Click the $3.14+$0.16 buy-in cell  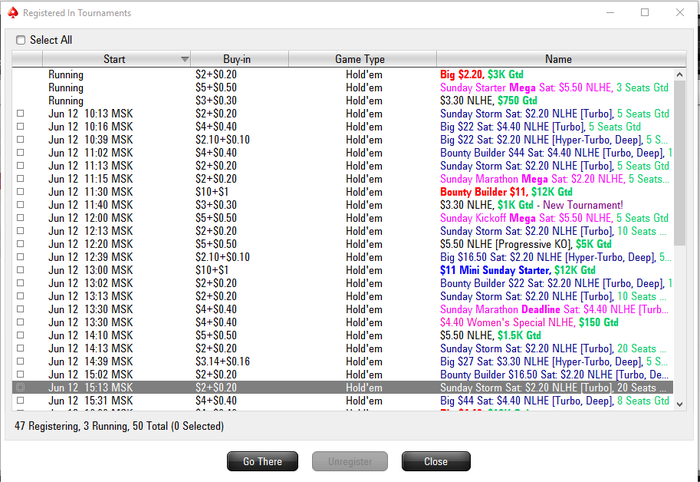(x=222, y=362)
